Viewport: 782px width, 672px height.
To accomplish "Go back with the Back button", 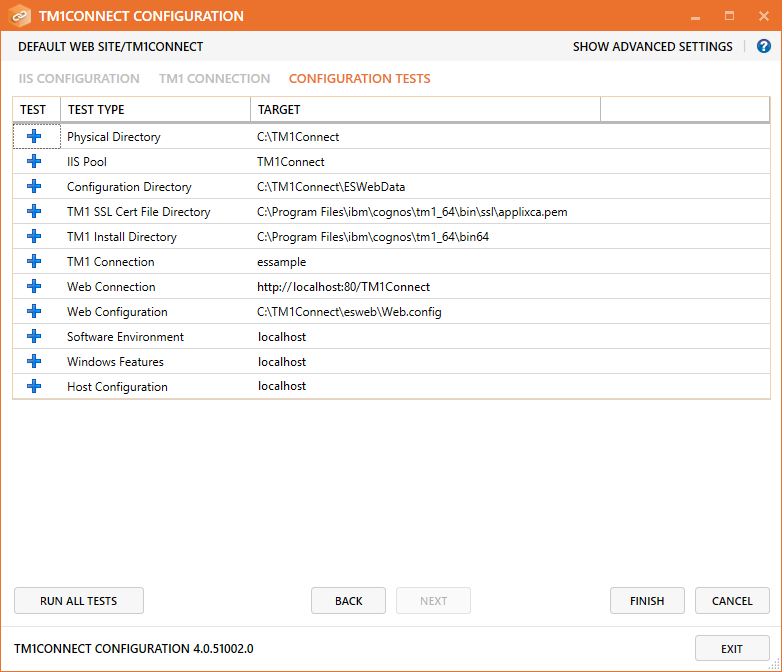I will tap(349, 601).
